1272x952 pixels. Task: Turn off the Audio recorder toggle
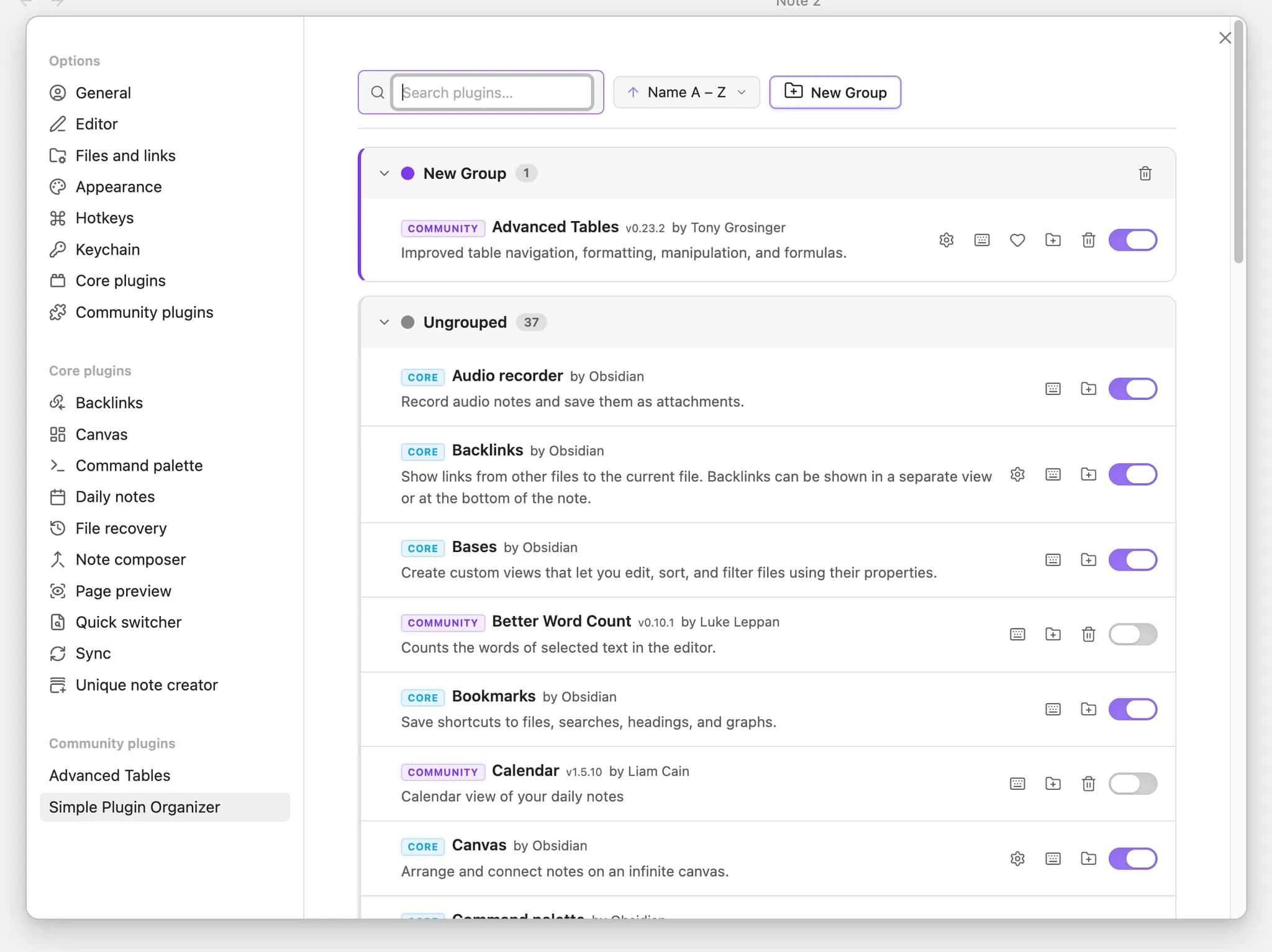click(1133, 389)
